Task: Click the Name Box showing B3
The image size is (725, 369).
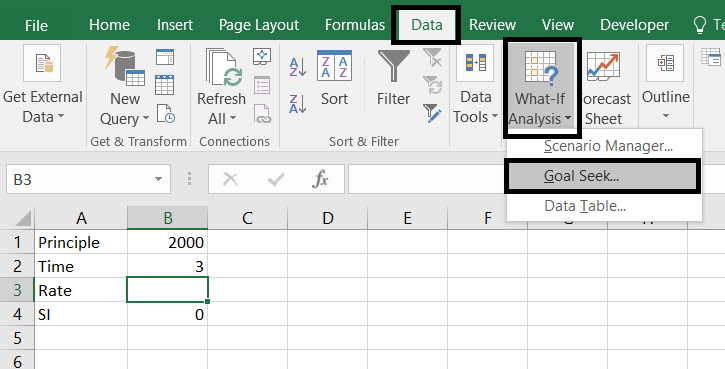Action: [79, 179]
